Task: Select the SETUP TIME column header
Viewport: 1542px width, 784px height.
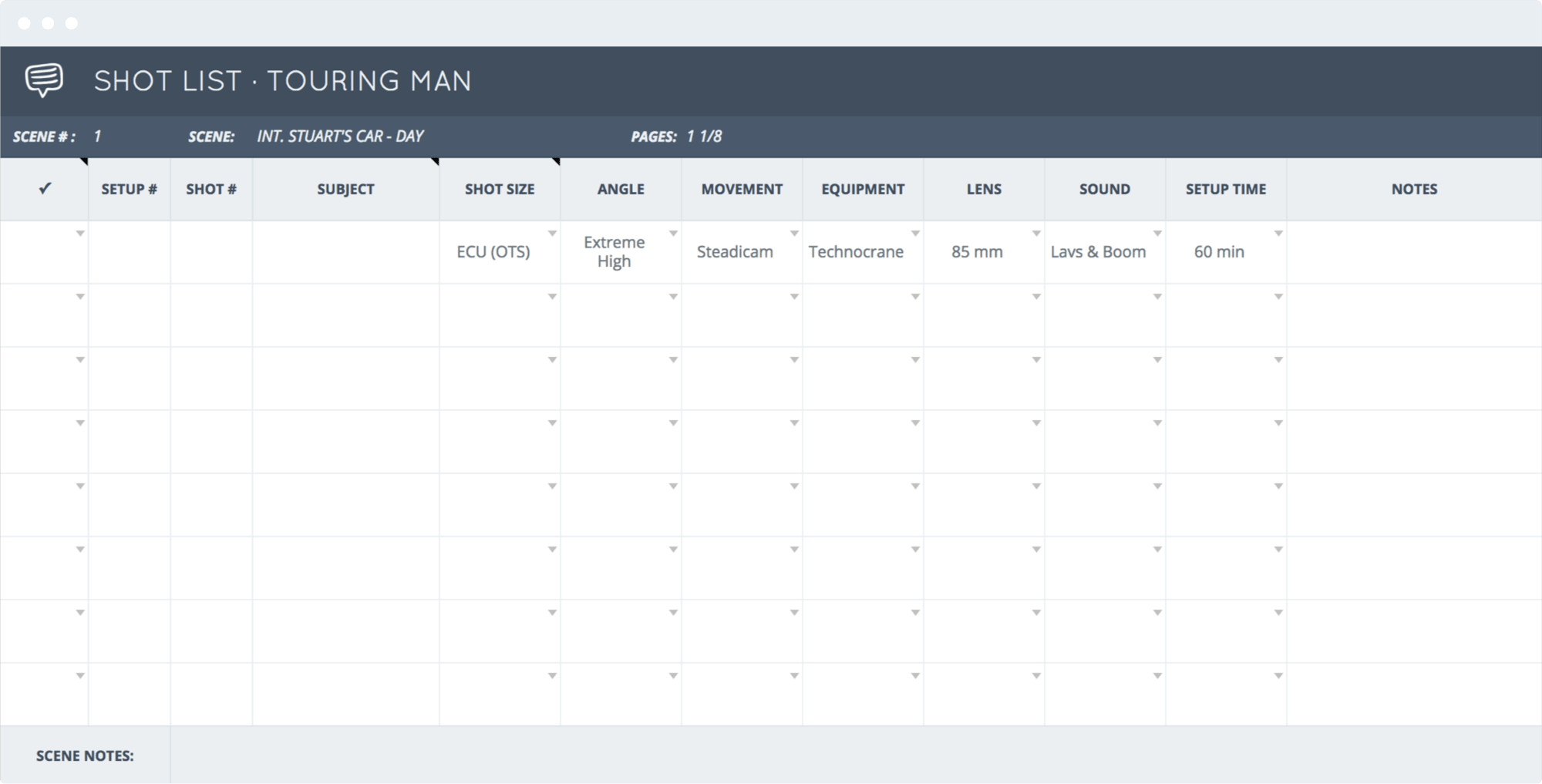Action: click(x=1226, y=189)
